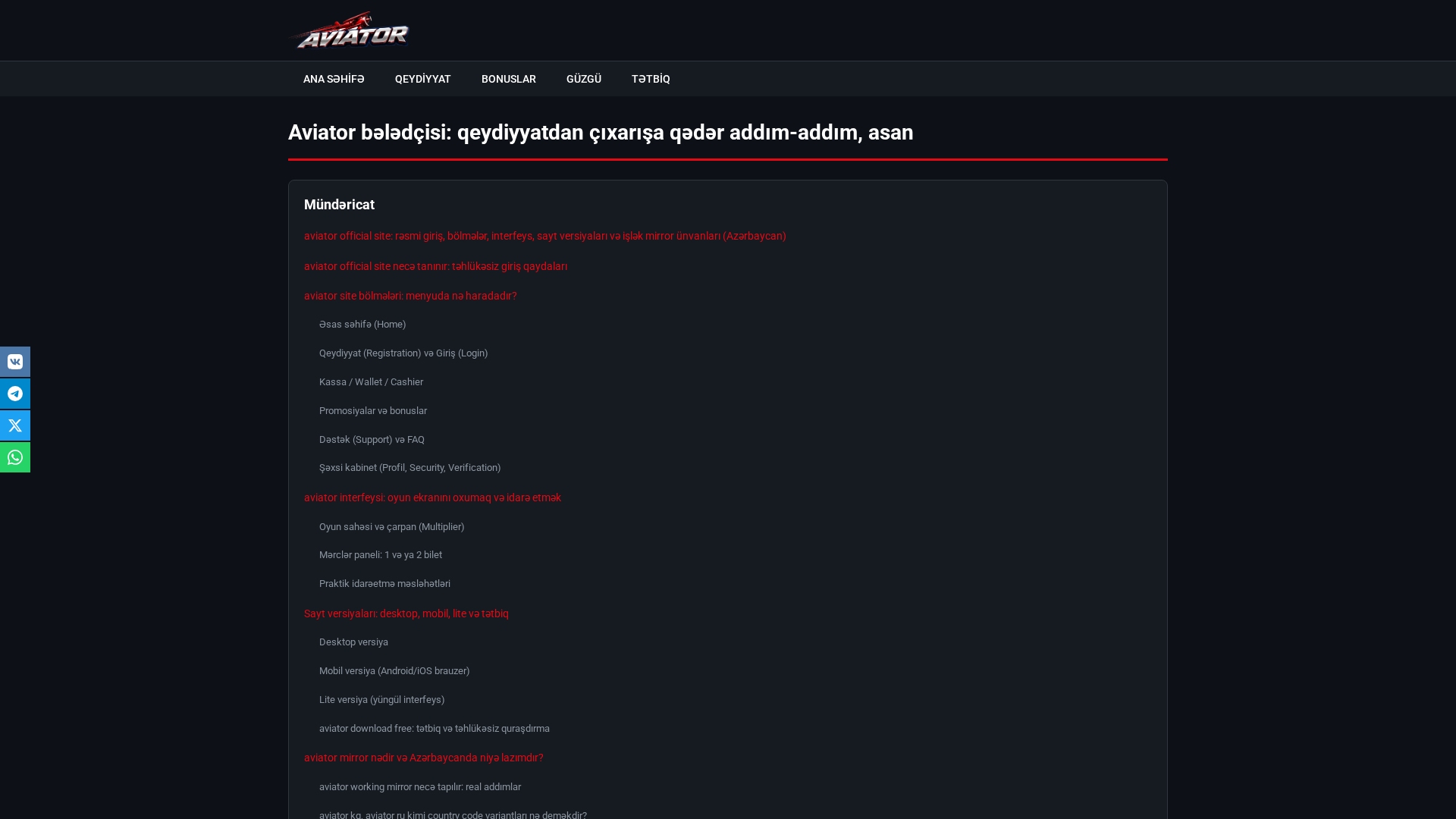This screenshot has height=819, width=1456.
Task: Click the 'Mündəricat' contents heading
Action: [339, 205]
